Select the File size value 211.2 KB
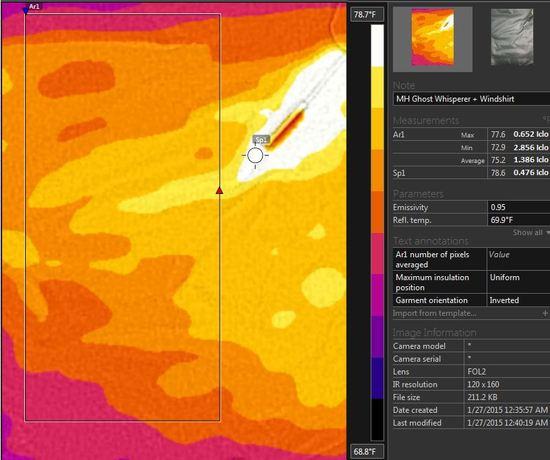The image size is (550, 460). point(482,397)
